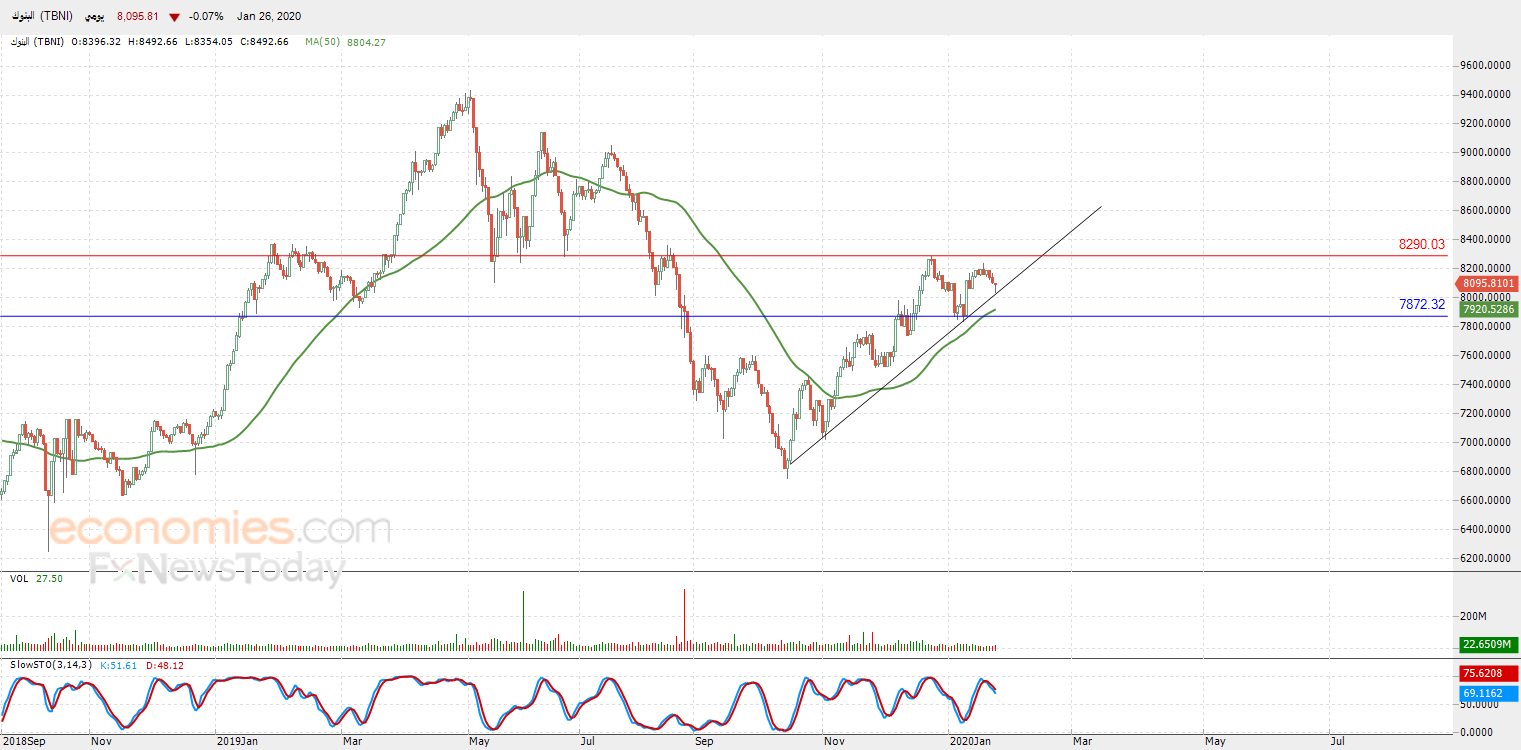Screen dimensions: 1521x750
Task: Click the 6800.0000 price axis label
Action: 1484,472
